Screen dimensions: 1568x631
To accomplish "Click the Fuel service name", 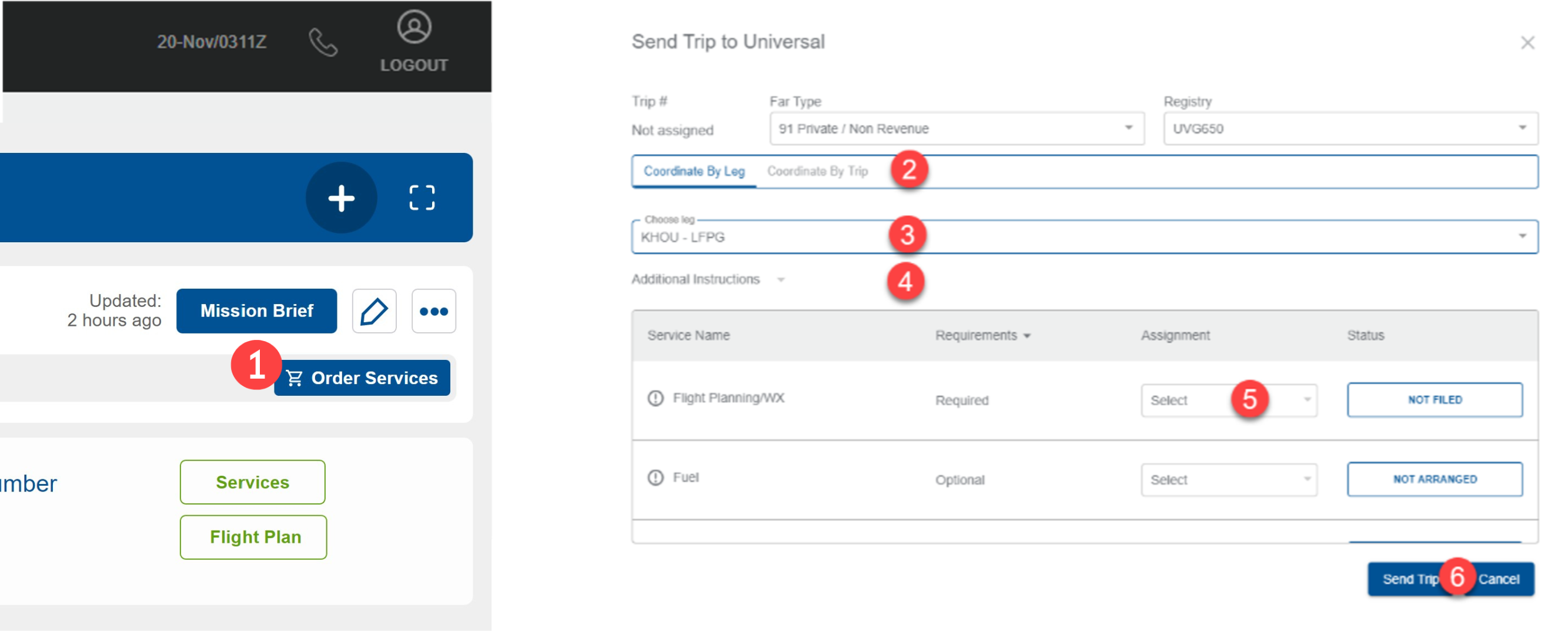I will click(x=686, y=478).
